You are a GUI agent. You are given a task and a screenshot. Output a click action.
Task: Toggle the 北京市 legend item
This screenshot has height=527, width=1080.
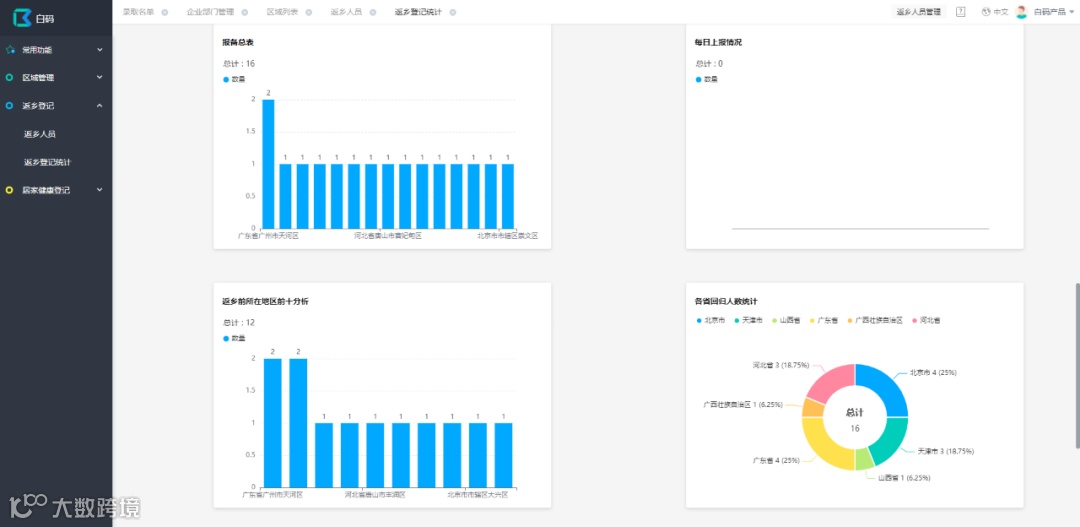click(x=710, y=320)
